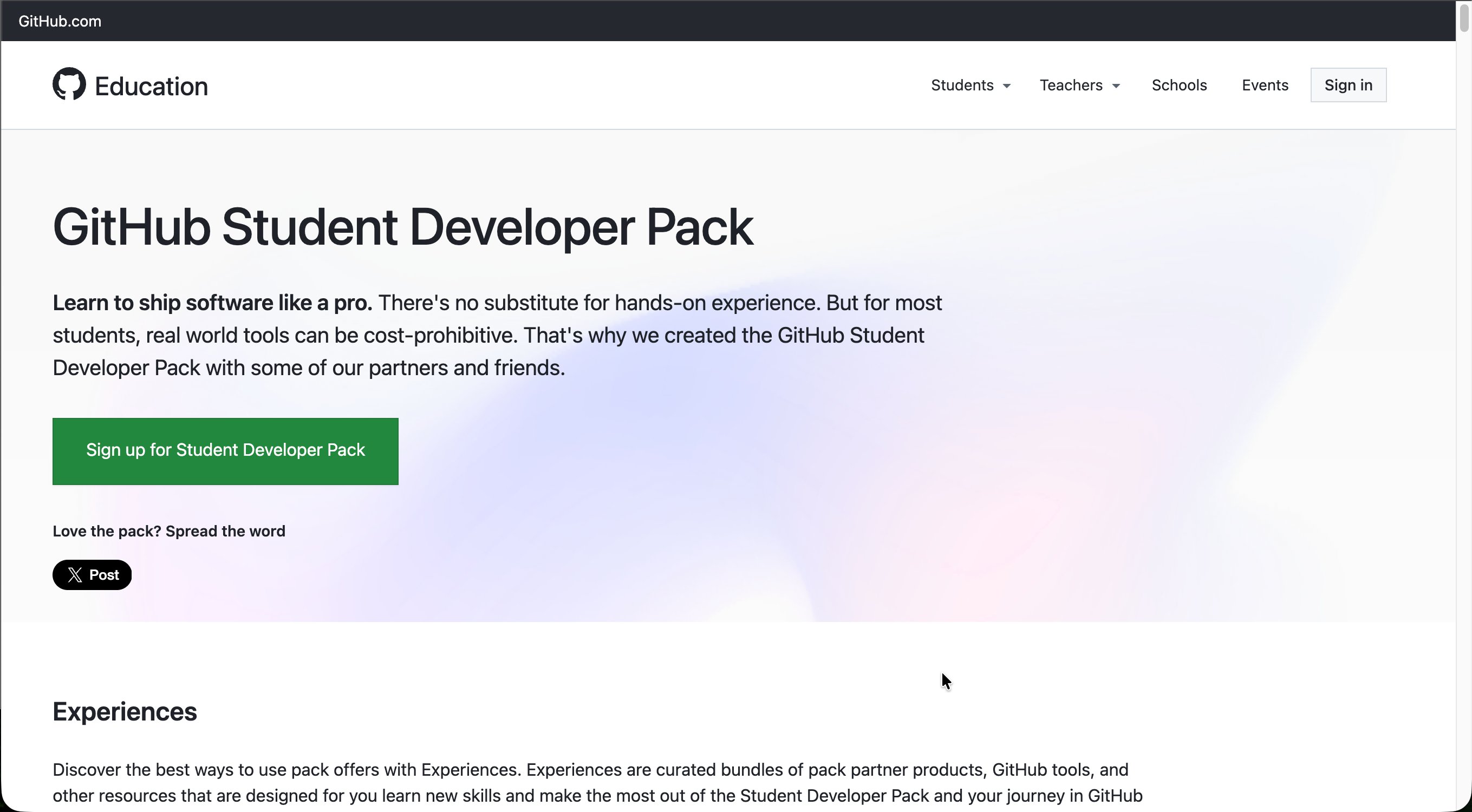Viewport: 1472px width, 812px height.
Task: Expand the Students dropdown arrow
Action: [1007, 86]
